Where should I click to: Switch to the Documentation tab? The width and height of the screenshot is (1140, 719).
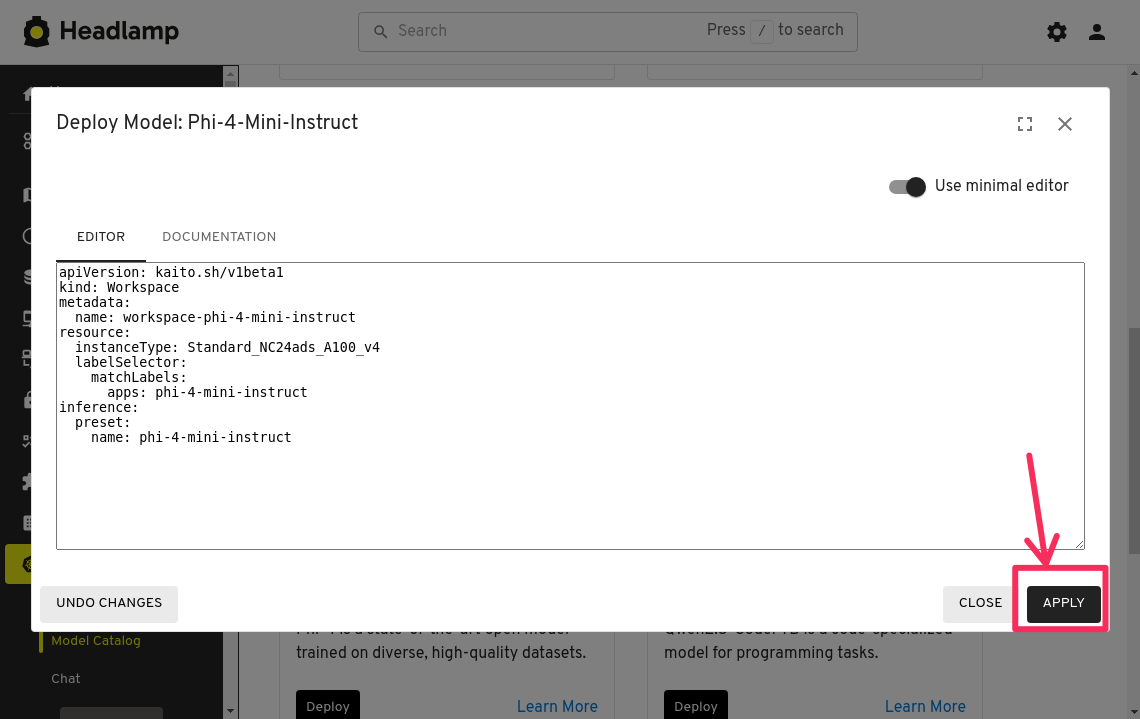(x=219, y=237)
